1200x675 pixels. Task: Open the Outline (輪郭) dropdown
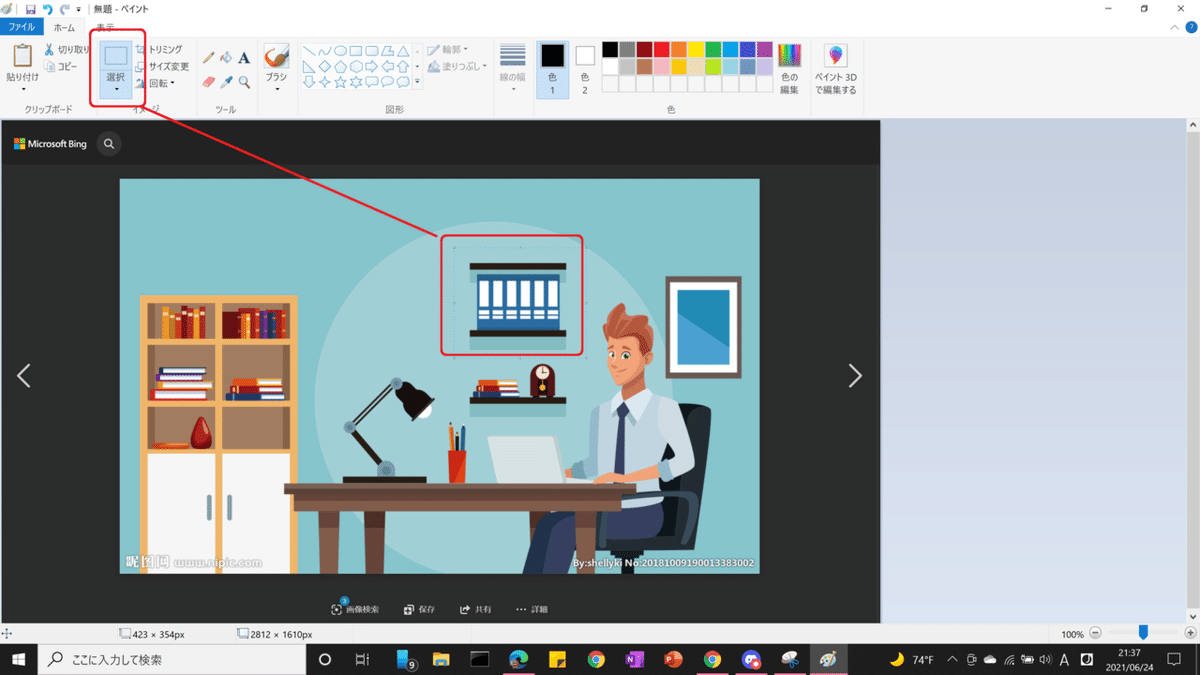click(447, 49)
